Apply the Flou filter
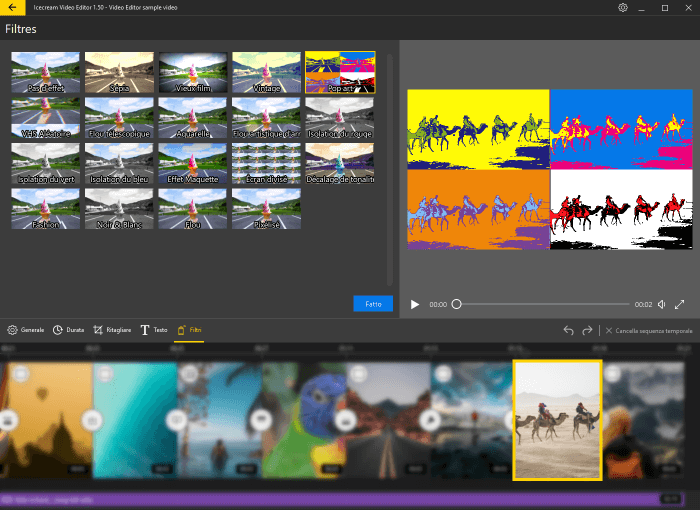Image resolution: width=700 pixels, height=510 pixels. (x=193, y=209)
